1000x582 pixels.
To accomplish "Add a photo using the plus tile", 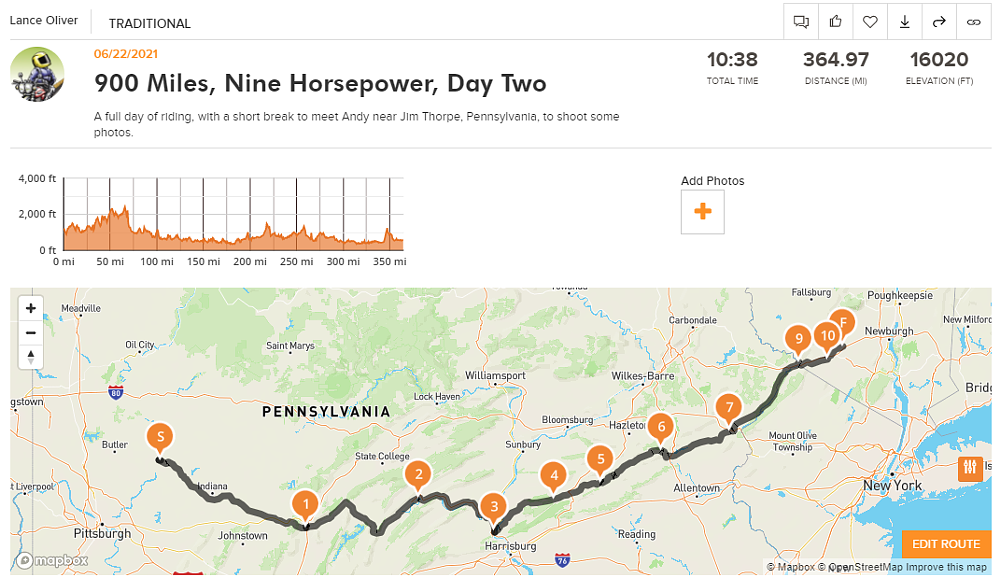I will coord(702,211).
